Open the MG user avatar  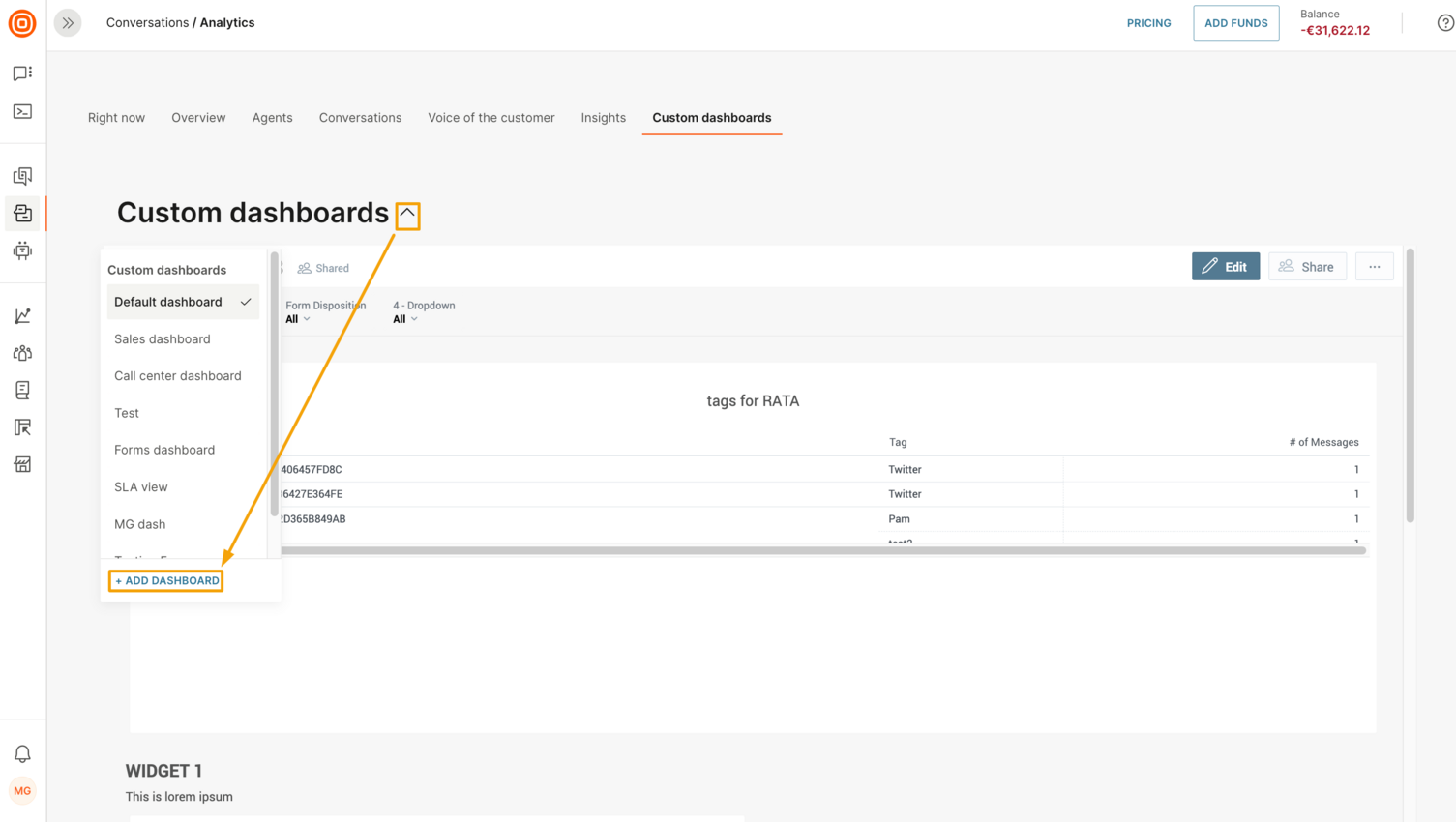[22, 791]
